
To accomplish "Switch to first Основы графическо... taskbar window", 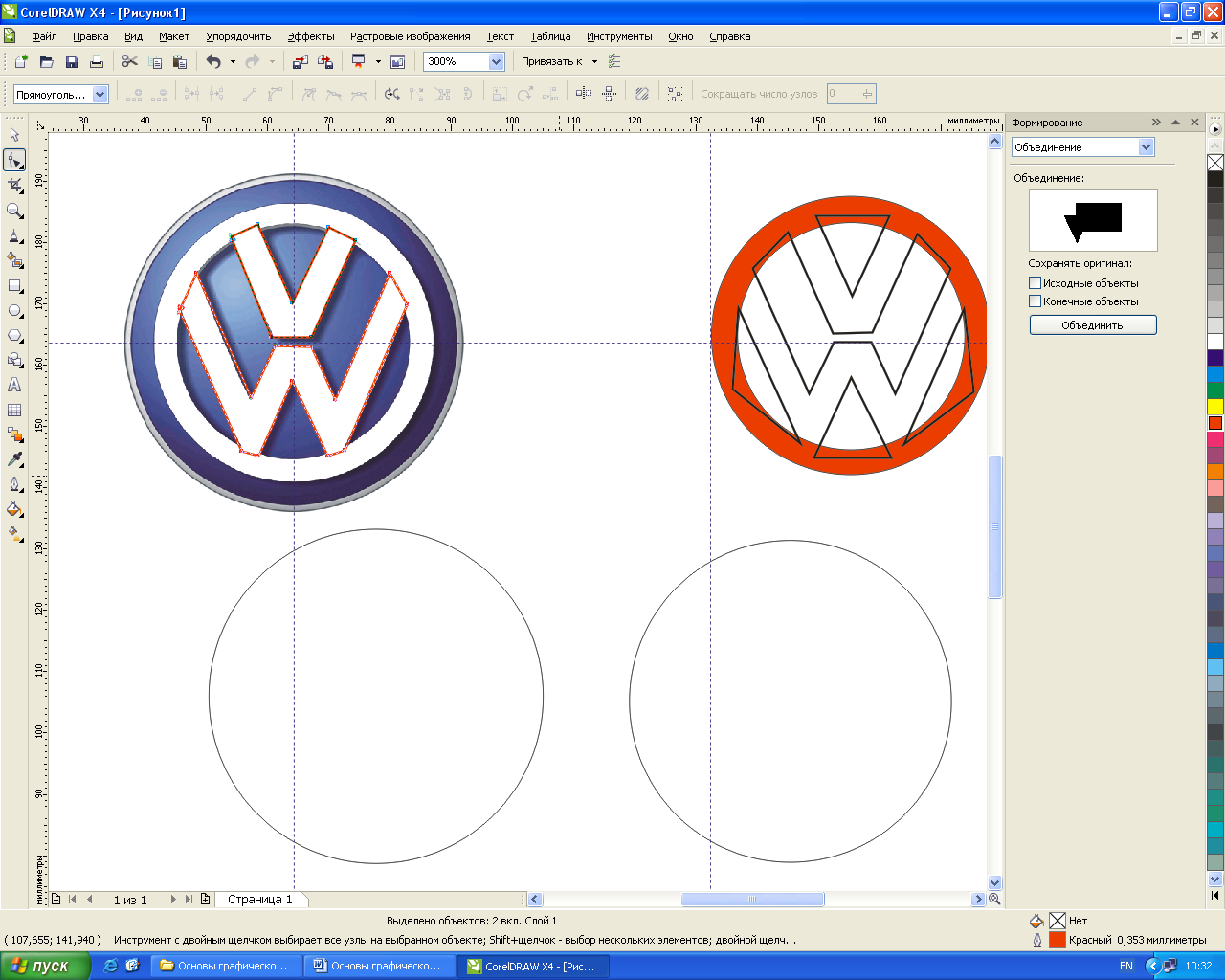I will [x=227, y=966].
